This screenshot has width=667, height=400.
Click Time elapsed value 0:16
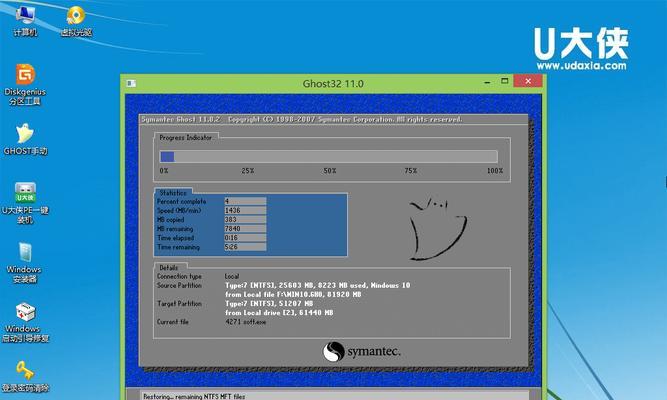click(245, 238)
